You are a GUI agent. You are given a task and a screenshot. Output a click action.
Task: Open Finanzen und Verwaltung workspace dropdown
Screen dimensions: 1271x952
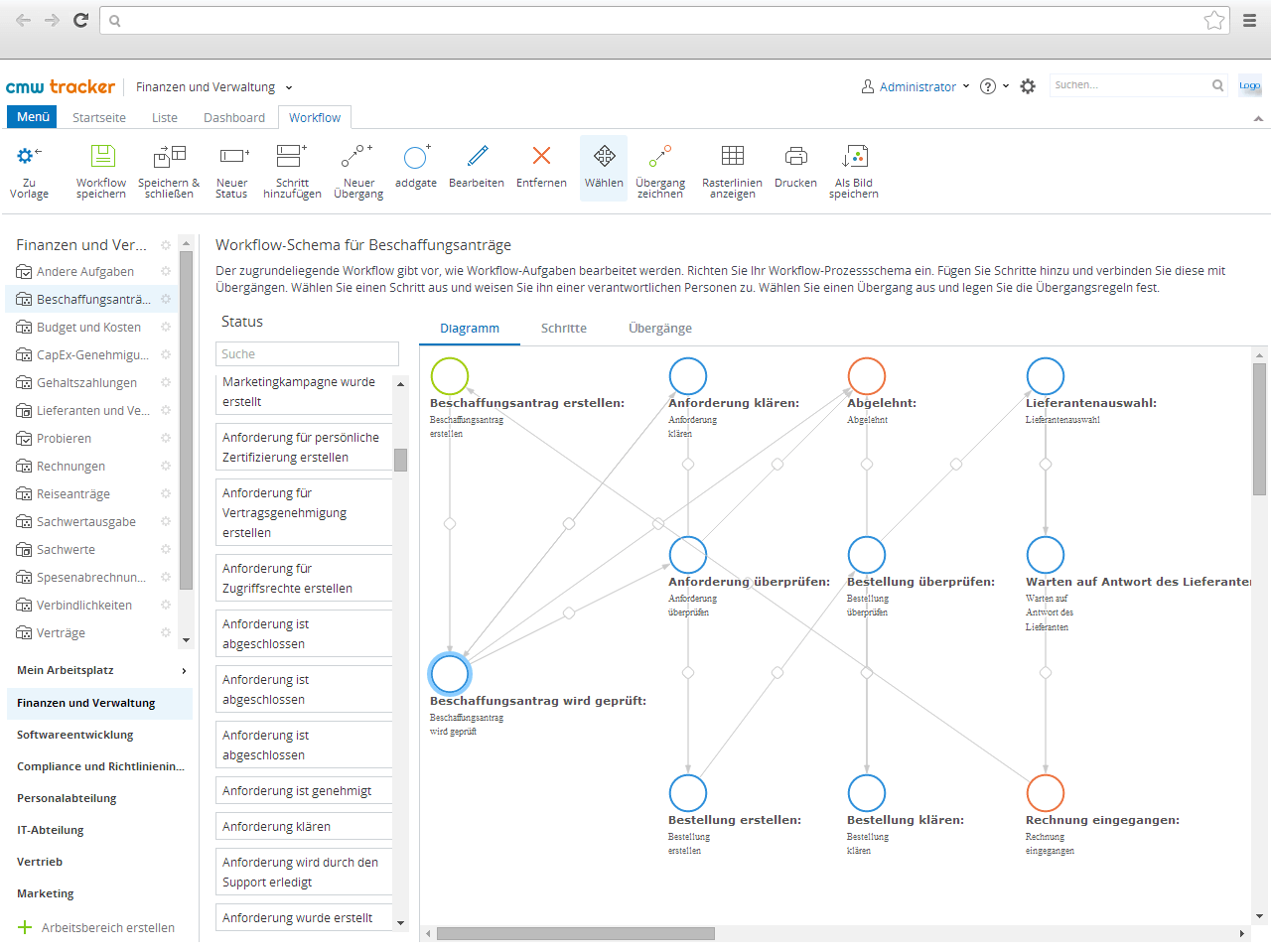(x=214, y=87)
